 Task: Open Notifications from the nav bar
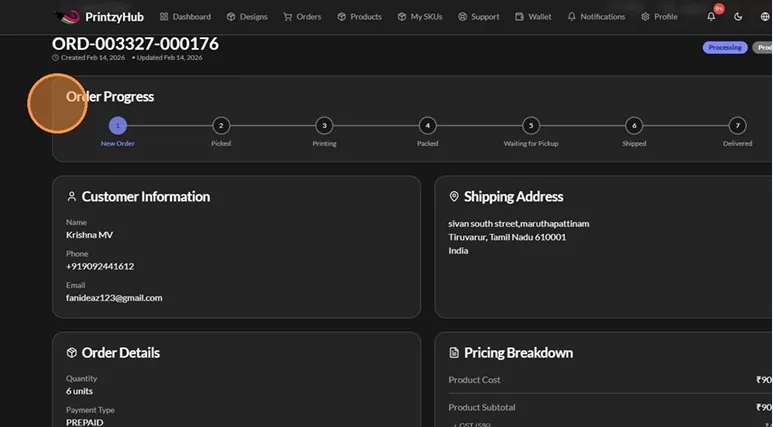pyautogui.click(x=597, y=17)
